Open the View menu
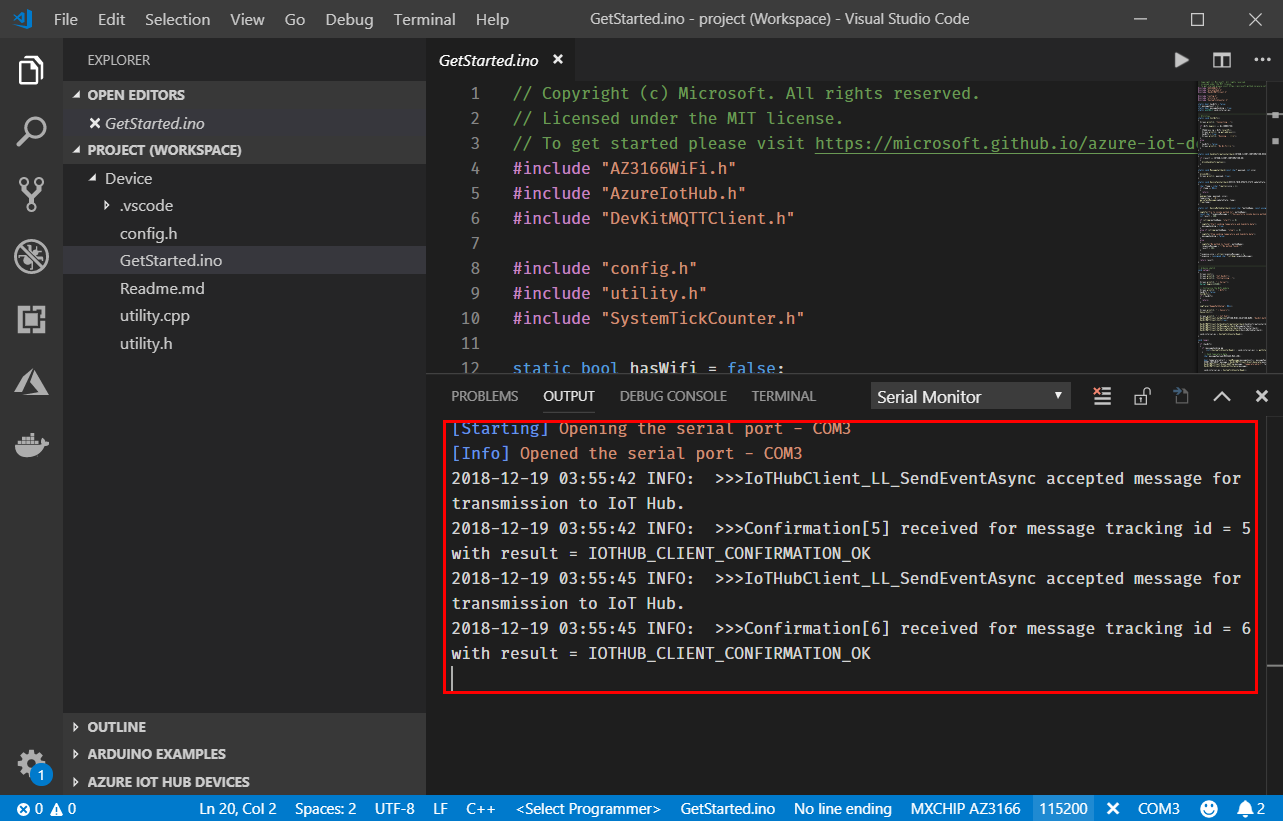Viewport: 1283px width, 821px height. point(247,19)
